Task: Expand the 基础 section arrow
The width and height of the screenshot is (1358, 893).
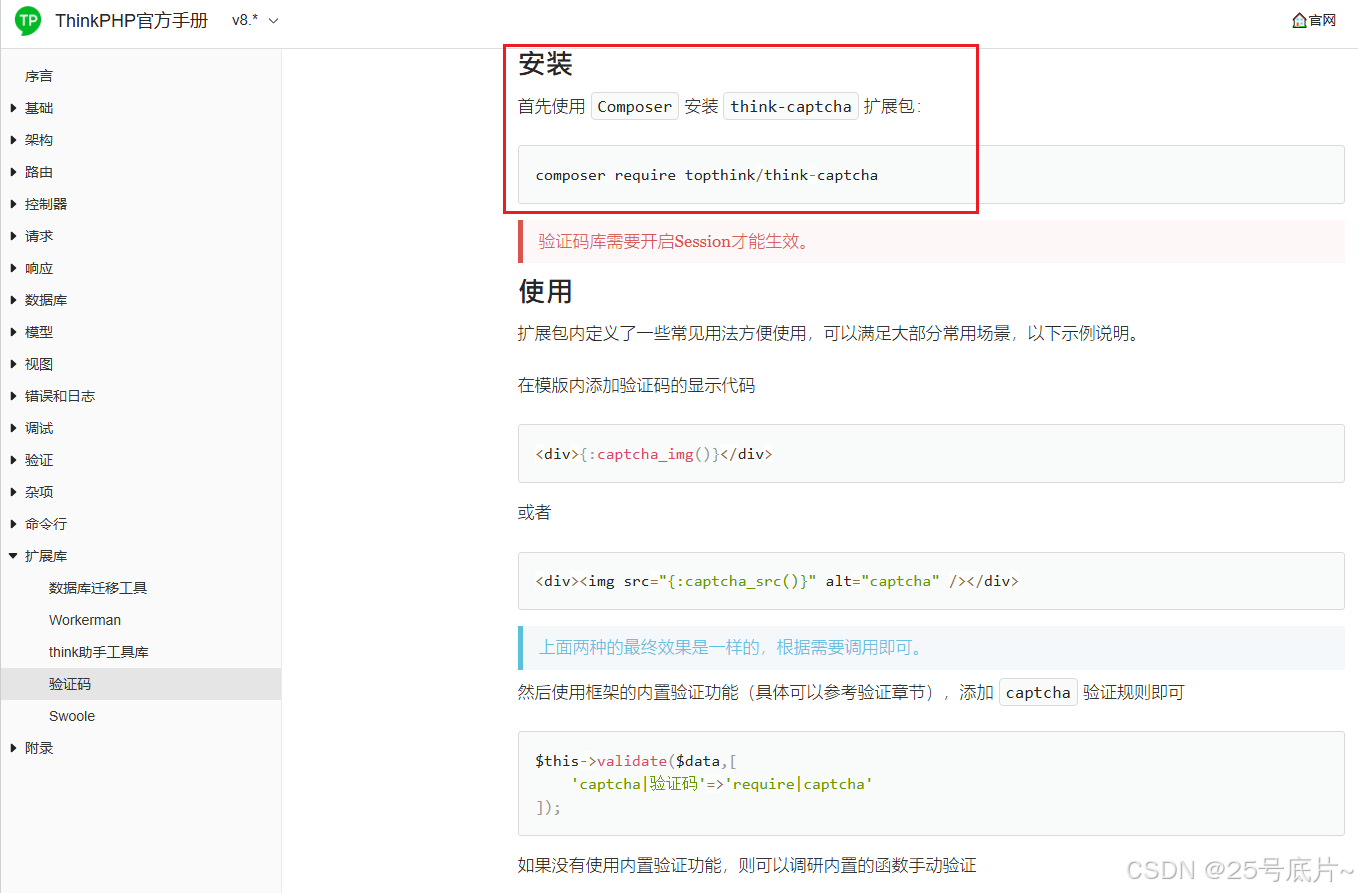Action: (14, 108)
